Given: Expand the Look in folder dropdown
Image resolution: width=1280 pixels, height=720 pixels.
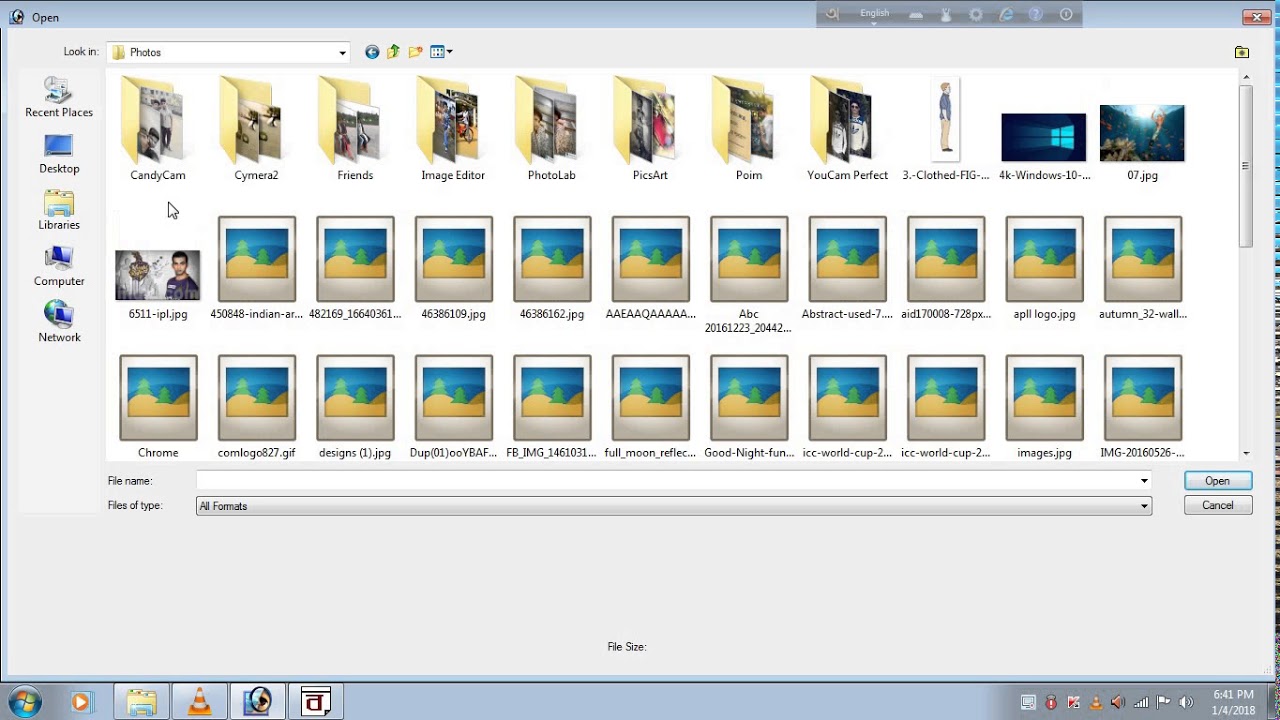Looking at the screenshot, I should pos(342,52).
